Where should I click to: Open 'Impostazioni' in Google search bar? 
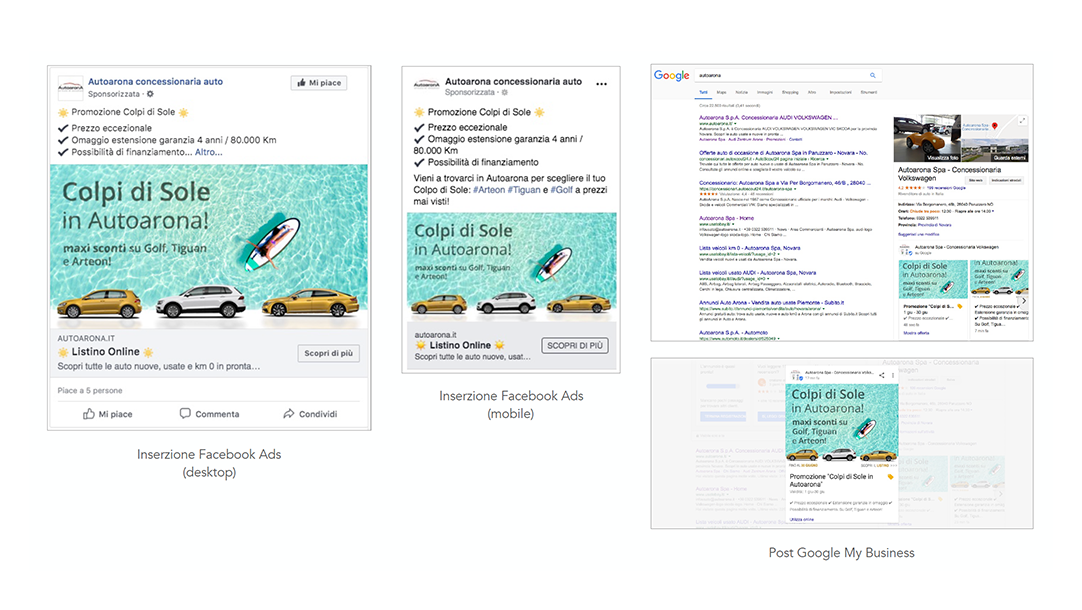[840, 92]
